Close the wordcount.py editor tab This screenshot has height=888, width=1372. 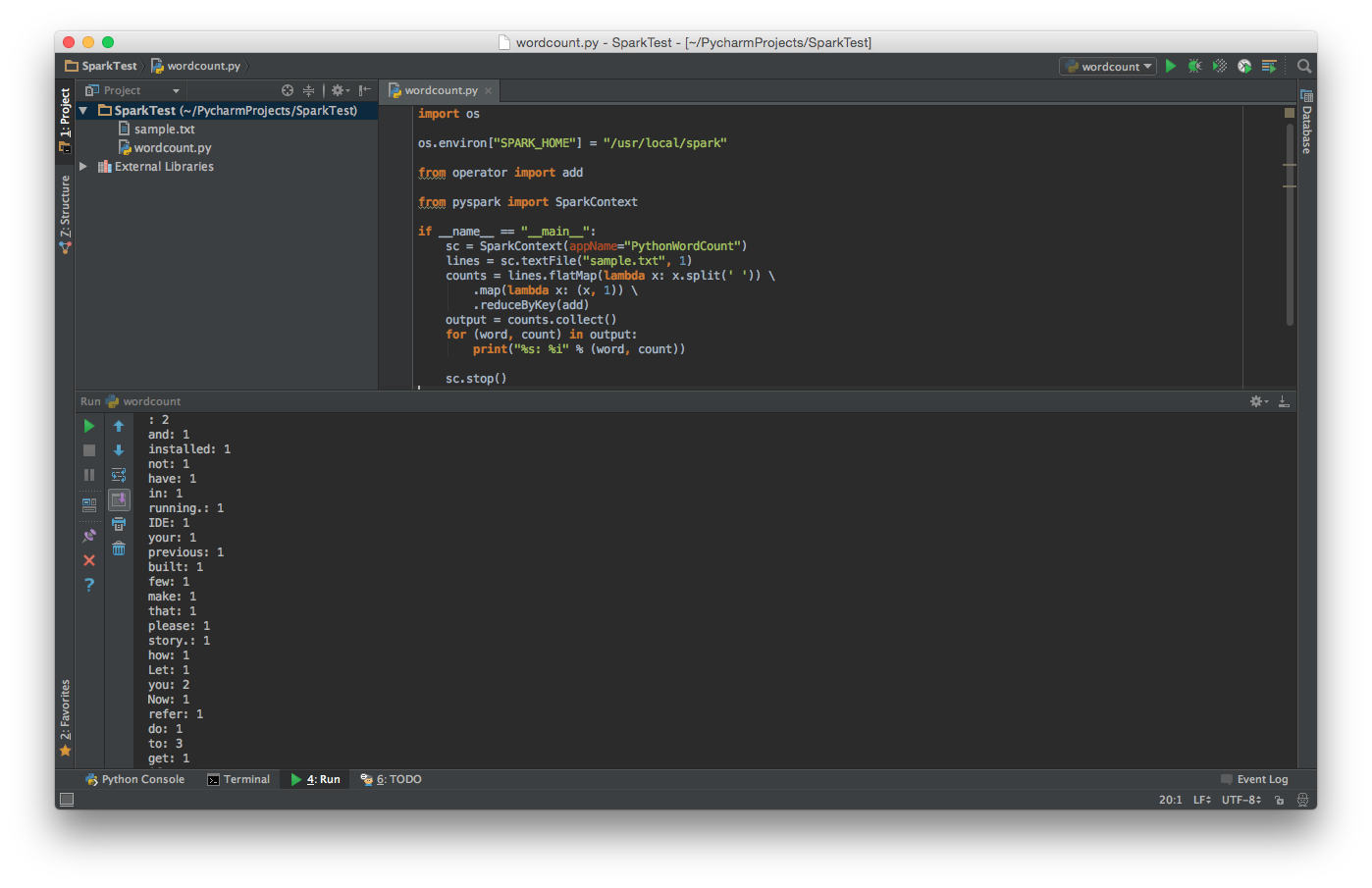pos(488,91)
